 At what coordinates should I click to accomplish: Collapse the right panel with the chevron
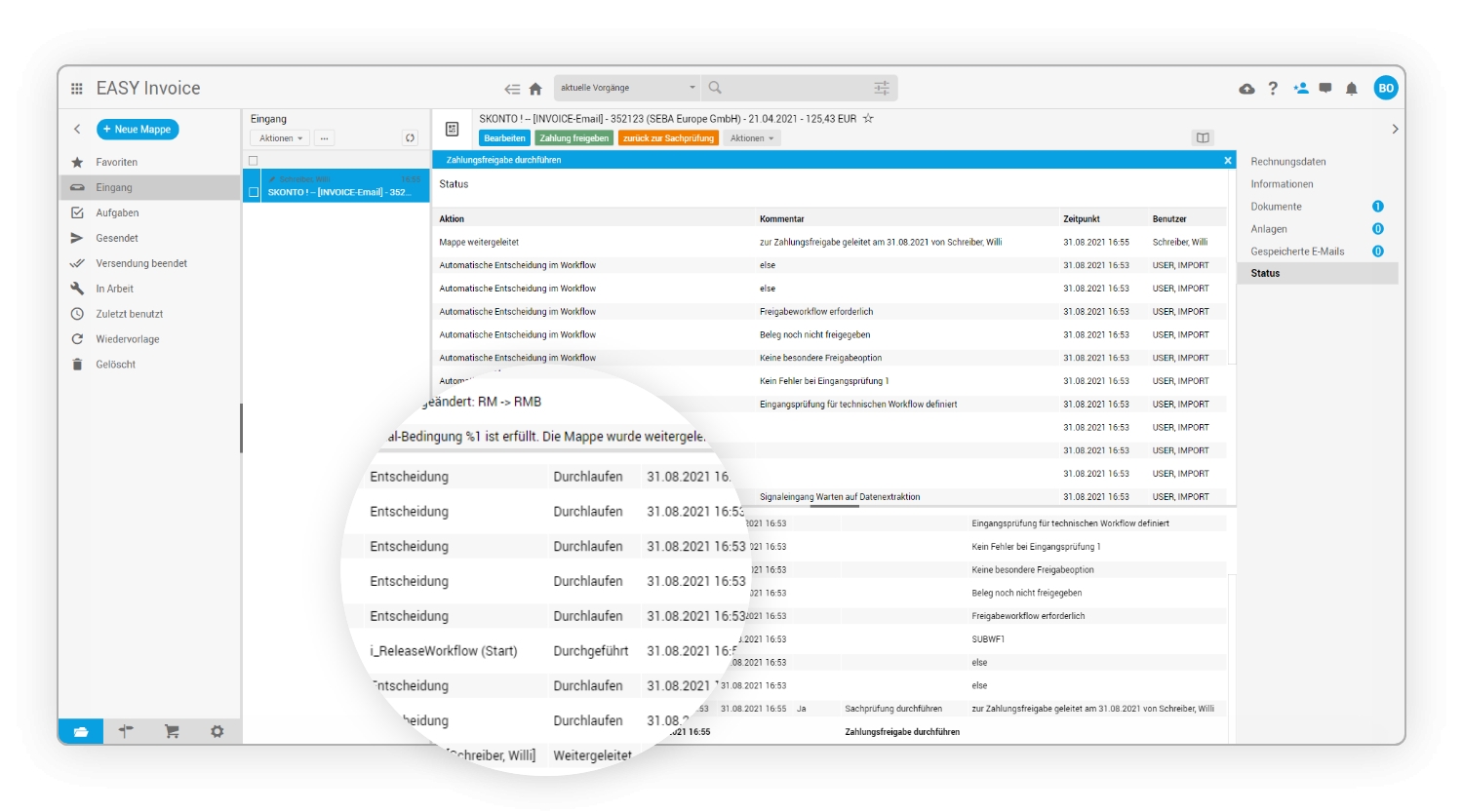click(1395, 129)
